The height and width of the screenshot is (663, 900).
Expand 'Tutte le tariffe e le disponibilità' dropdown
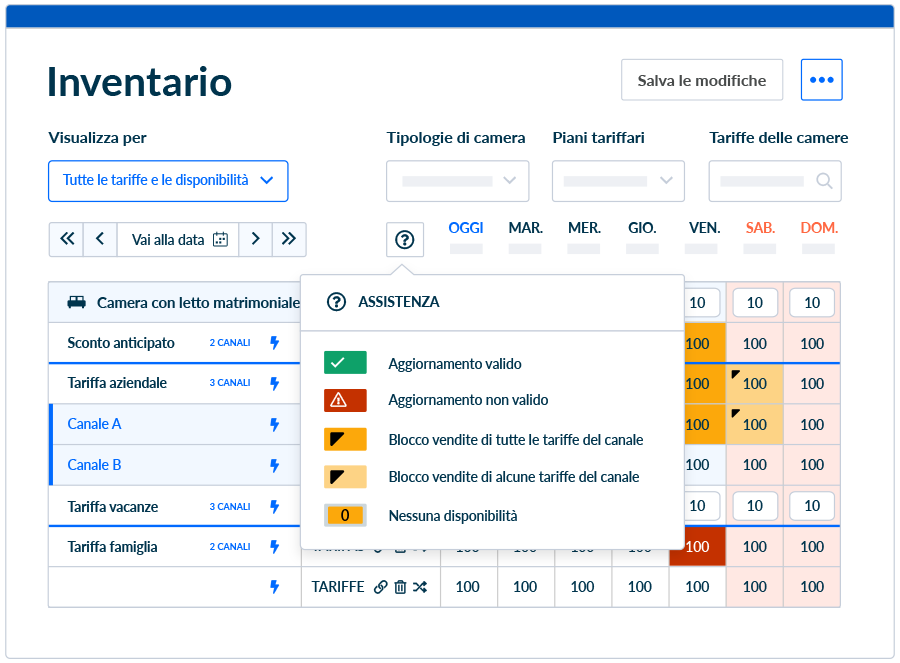(x=168, y=181)
